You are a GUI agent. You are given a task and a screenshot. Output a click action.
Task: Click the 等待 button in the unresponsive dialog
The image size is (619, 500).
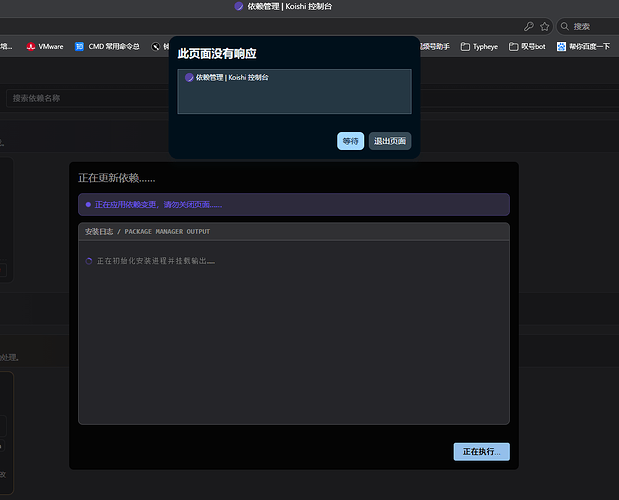click(x=350, y=141)
